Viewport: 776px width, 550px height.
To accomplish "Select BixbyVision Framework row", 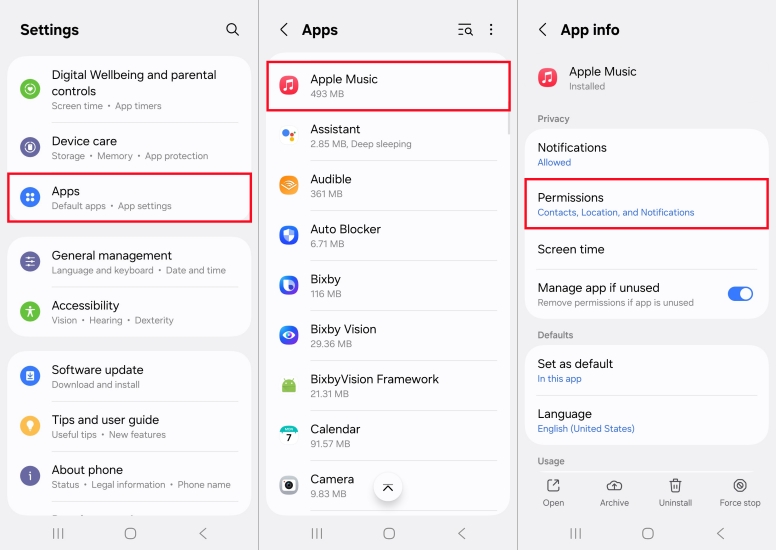I will [x=388, y=386].
